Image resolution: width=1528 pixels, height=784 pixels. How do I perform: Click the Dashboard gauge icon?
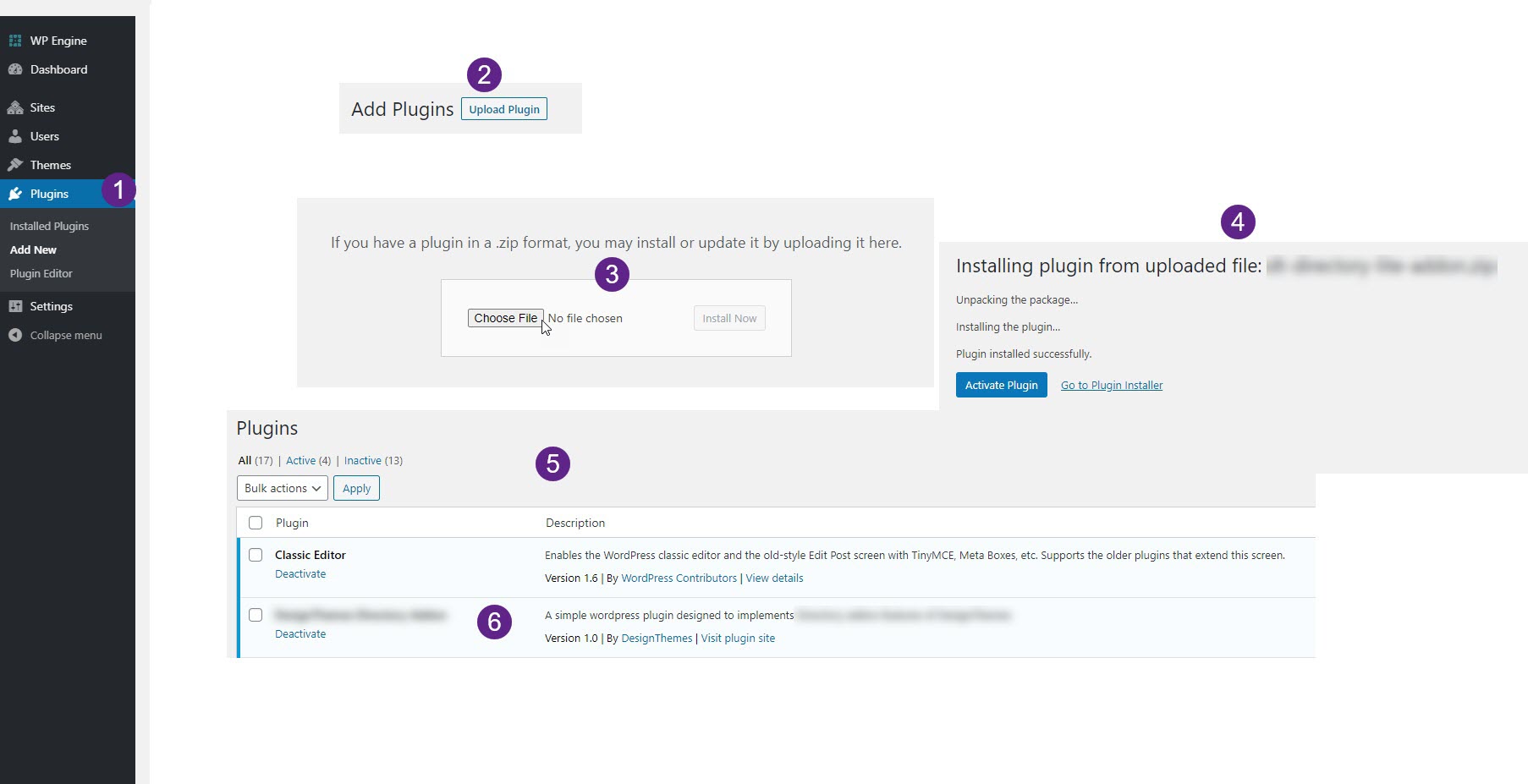coord(15,69)
